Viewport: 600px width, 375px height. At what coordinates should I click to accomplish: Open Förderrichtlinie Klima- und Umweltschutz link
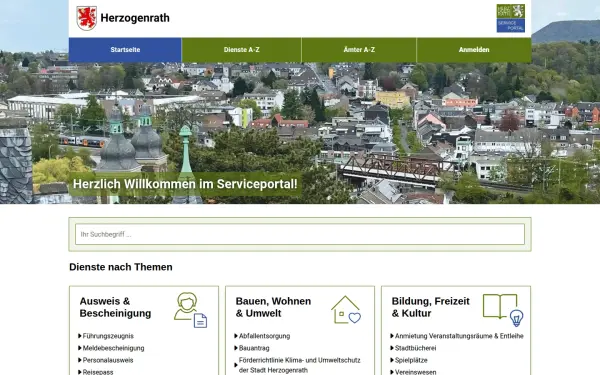300,365
